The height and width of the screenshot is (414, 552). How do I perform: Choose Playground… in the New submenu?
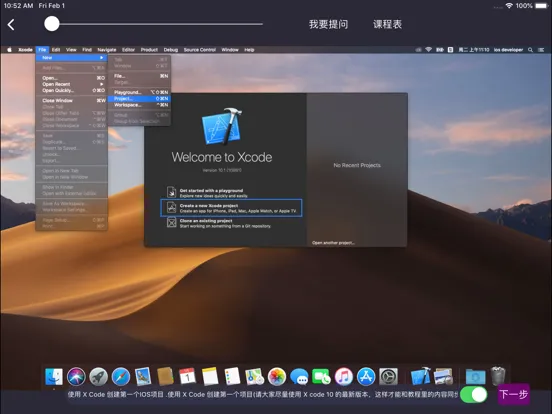(139, 92)
